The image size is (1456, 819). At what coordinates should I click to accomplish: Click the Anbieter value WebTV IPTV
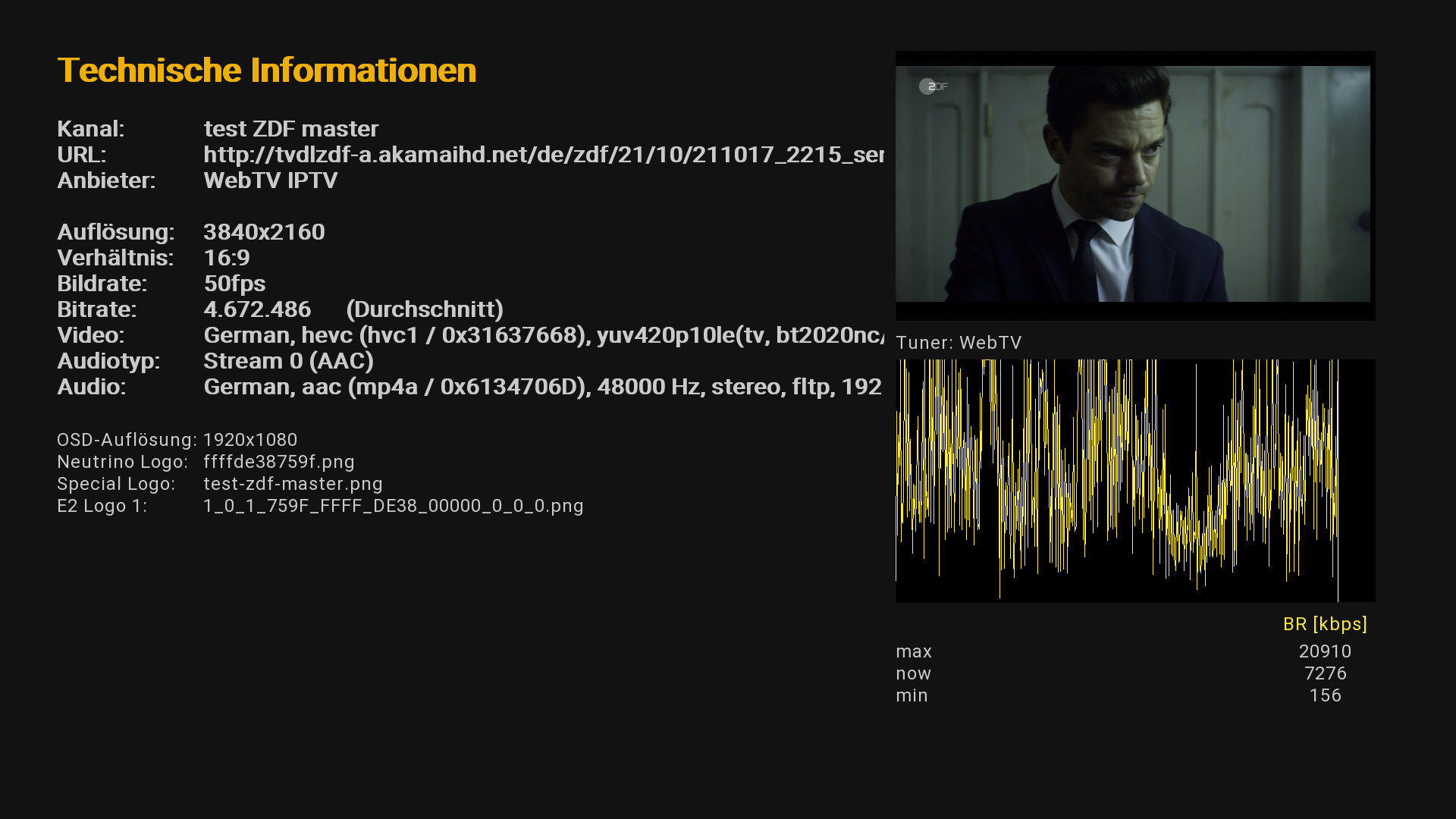(x=270, y=180)
